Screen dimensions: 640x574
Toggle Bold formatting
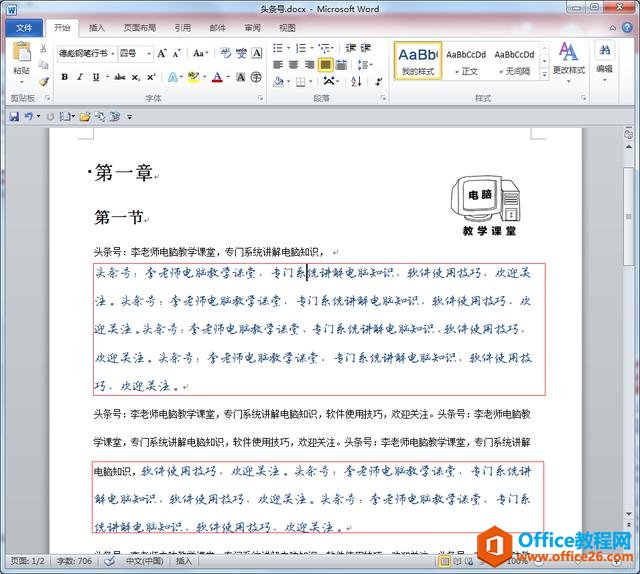click(64, 77)
